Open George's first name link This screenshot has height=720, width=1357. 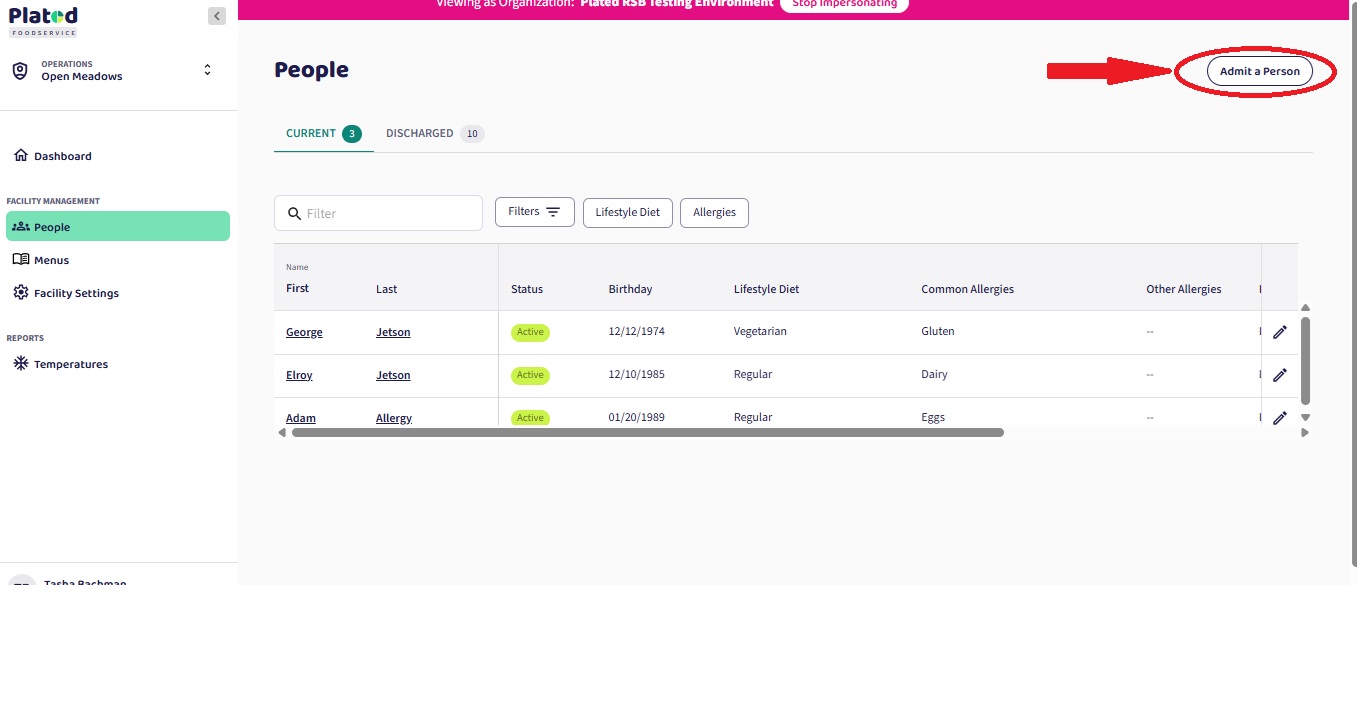pyautogui.click(x=304, y=332)
